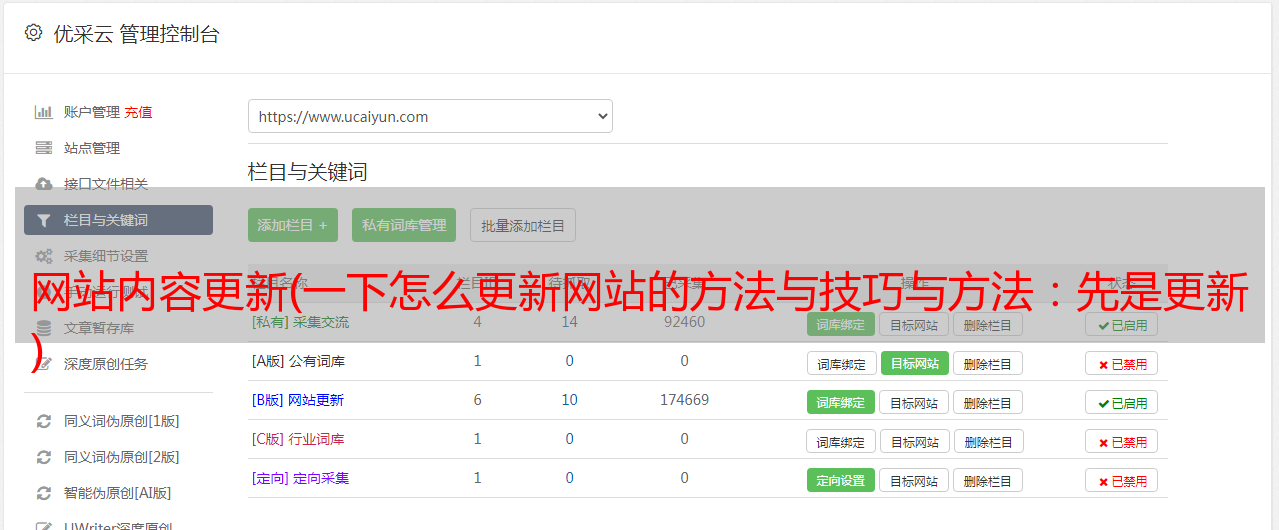Viewport: 1279px width, 530px height.
Task: Click the edit icon beside UWriter深度原创
Action: [43, 526]
